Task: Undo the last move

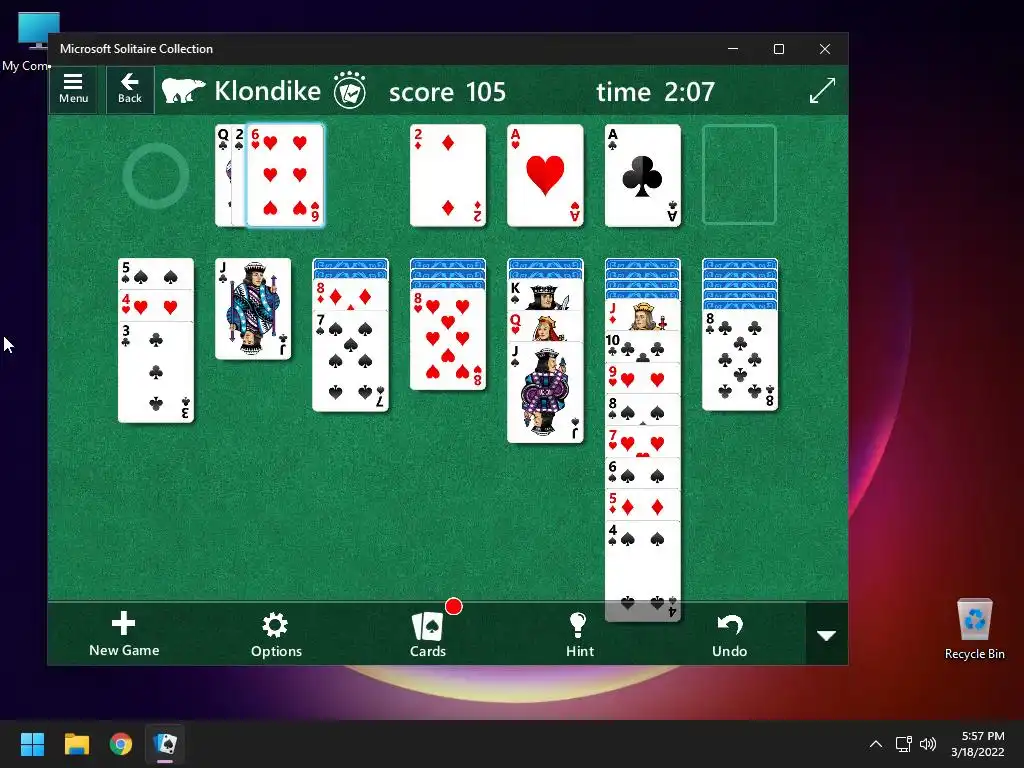Action: click(729, 634)
